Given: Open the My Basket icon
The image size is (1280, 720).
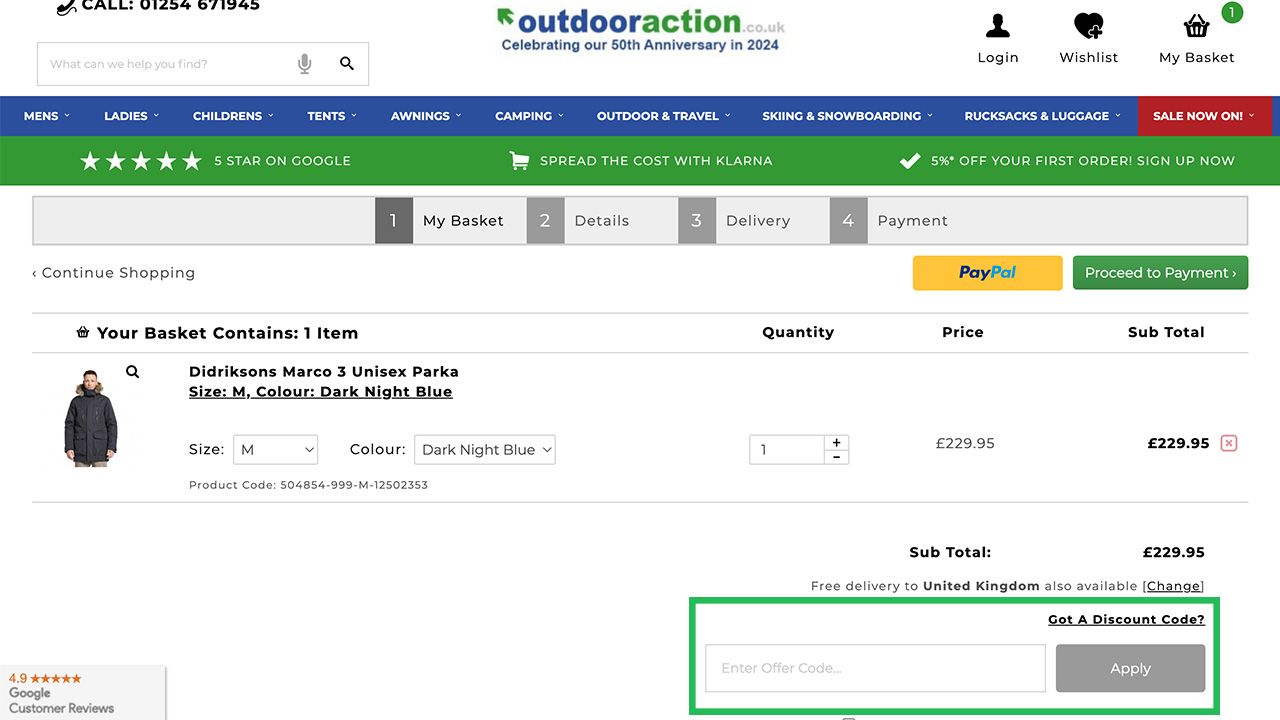Looking at the screenshot, I should pyautogui.click(x=1197, y=26).
